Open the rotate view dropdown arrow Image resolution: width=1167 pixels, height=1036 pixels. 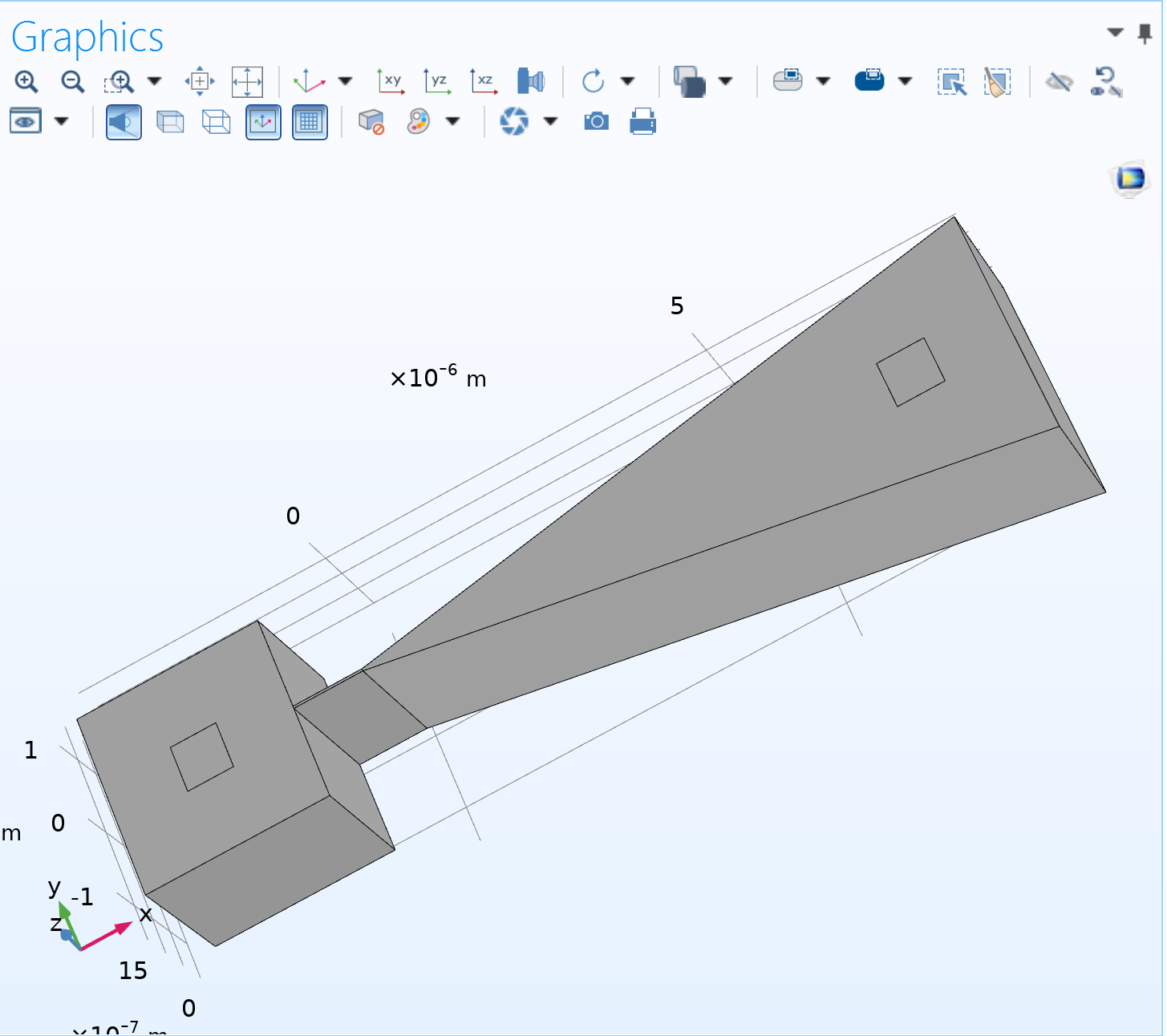tap(628, 81)
